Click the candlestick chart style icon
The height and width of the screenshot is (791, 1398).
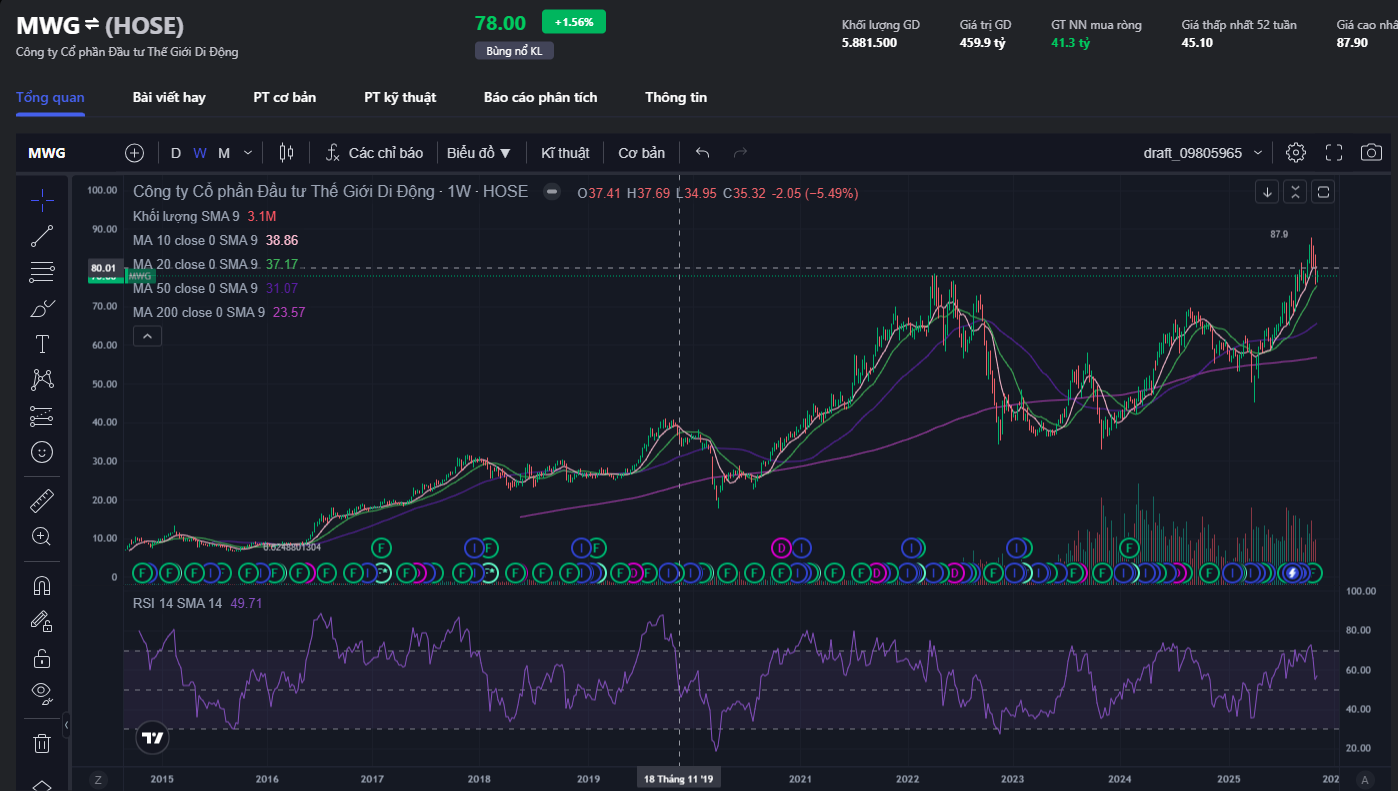287,153
